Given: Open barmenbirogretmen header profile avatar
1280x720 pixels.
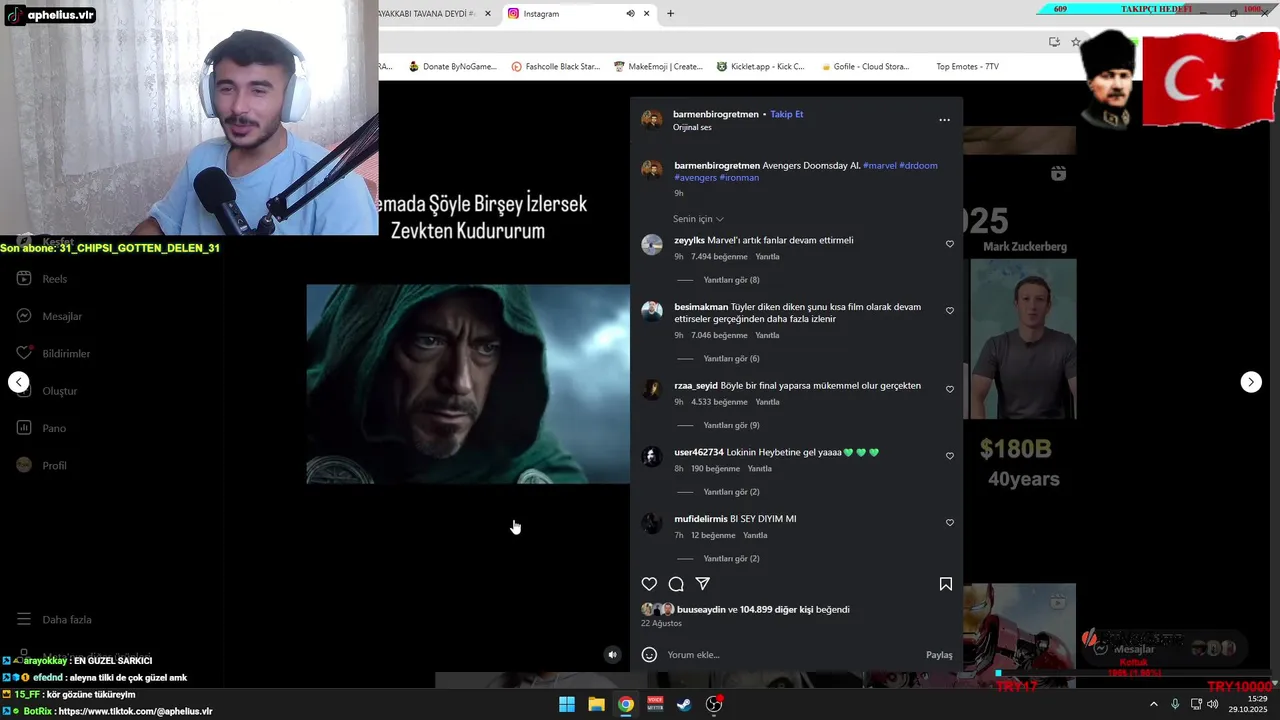Looking at the screenshot, I should click(x=652, y=120).
